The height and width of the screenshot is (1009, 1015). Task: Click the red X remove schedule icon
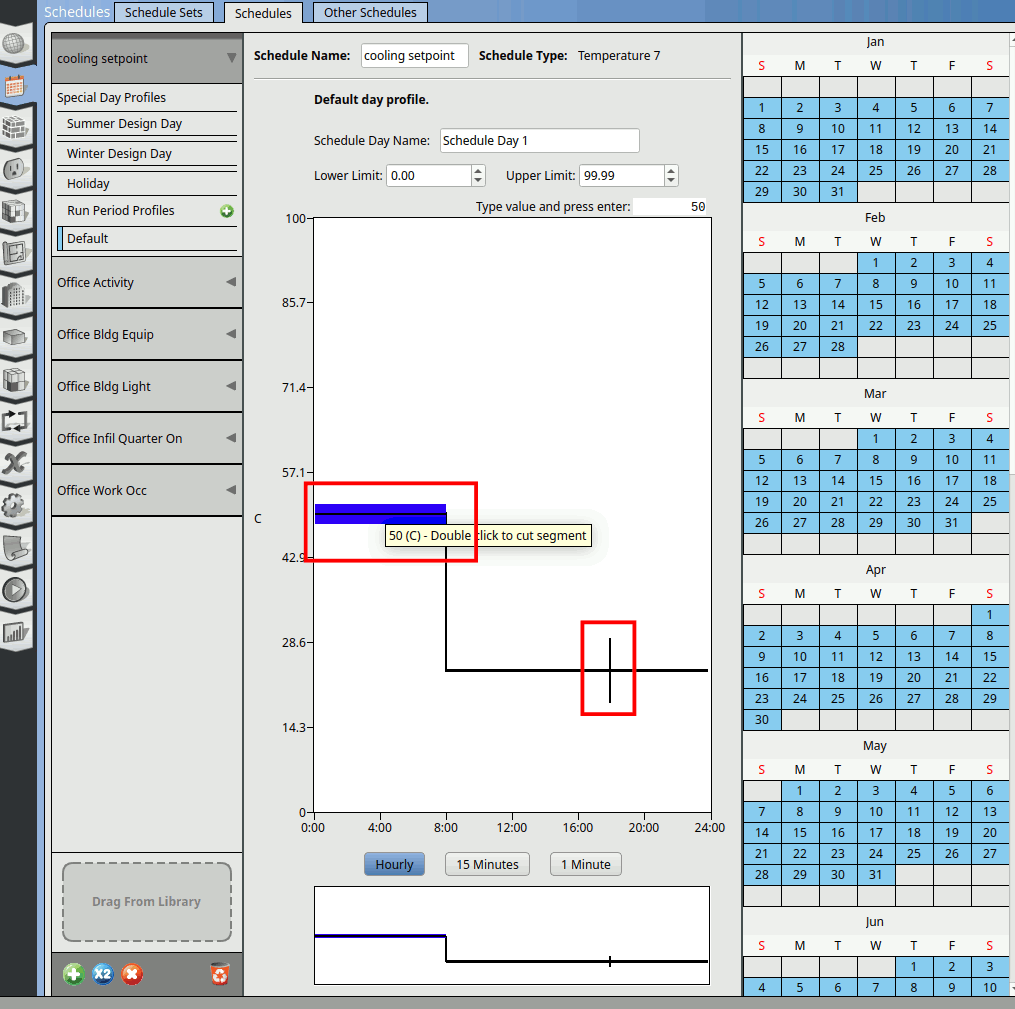[132, 974]
